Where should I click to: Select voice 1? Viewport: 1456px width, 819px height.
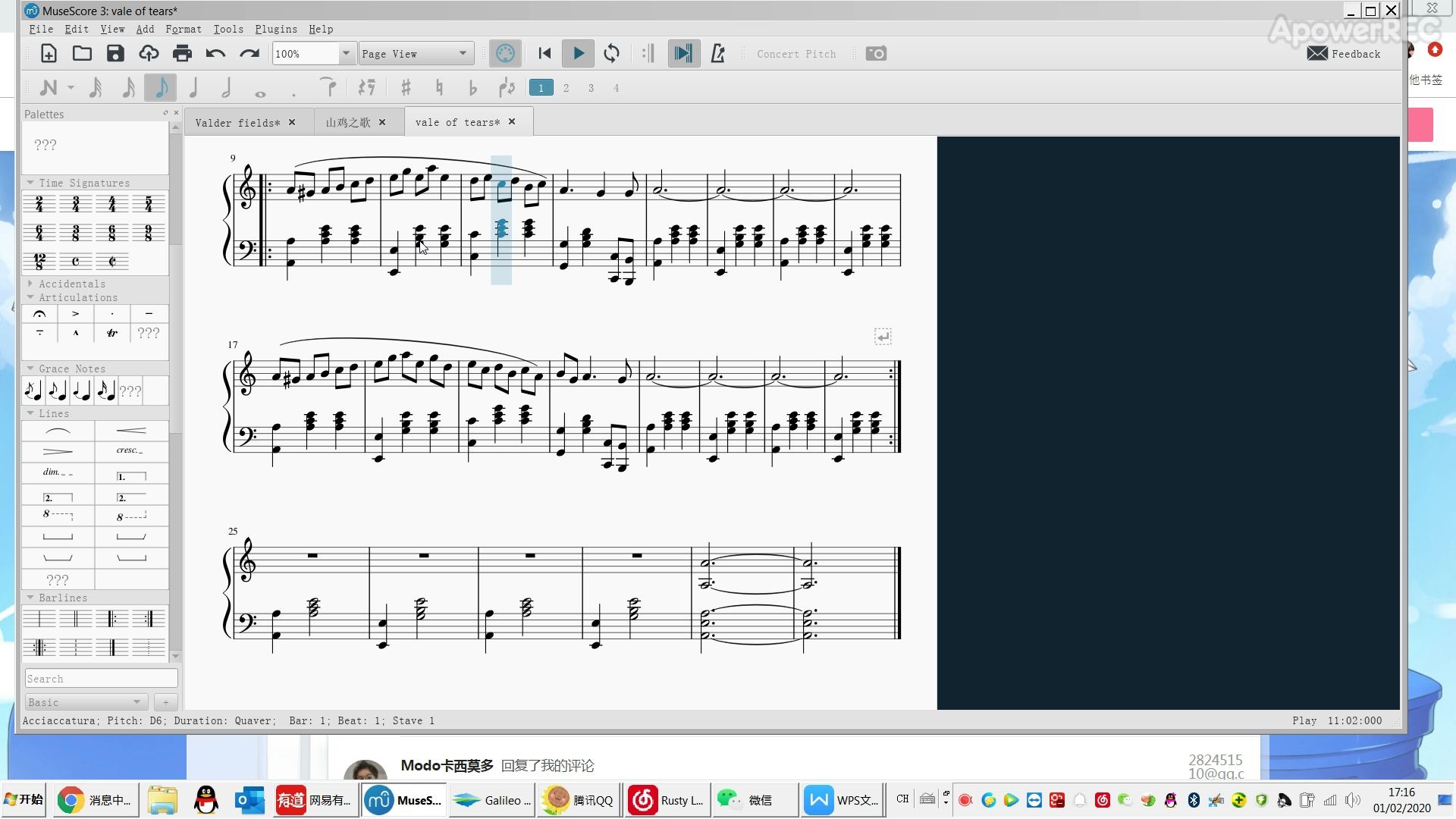(541, 88)
